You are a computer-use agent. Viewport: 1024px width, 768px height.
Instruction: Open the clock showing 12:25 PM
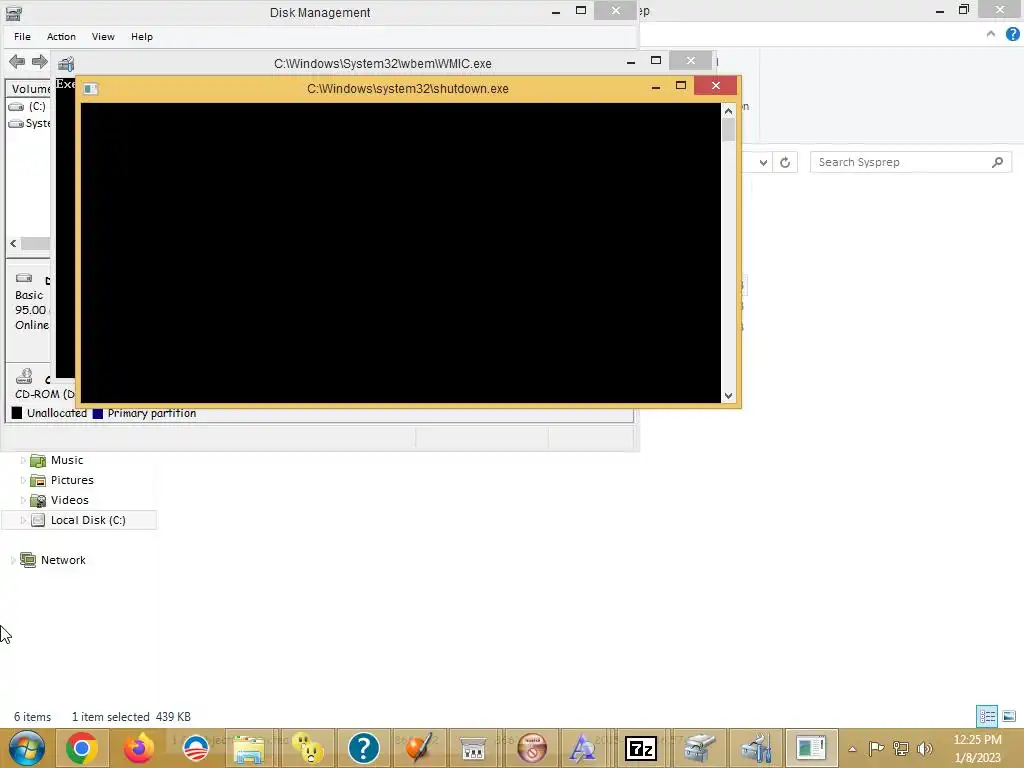(x=977, y=748)
